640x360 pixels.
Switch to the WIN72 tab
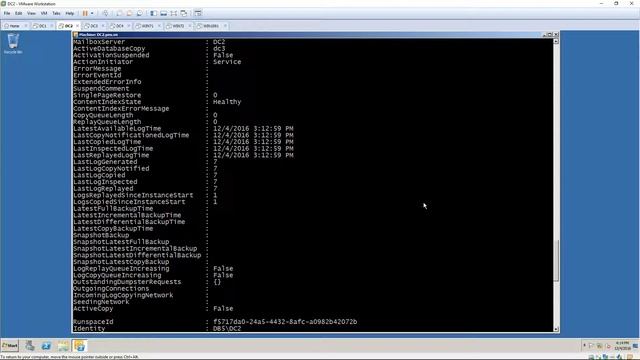pyautogui.click(x=178, y=26)
